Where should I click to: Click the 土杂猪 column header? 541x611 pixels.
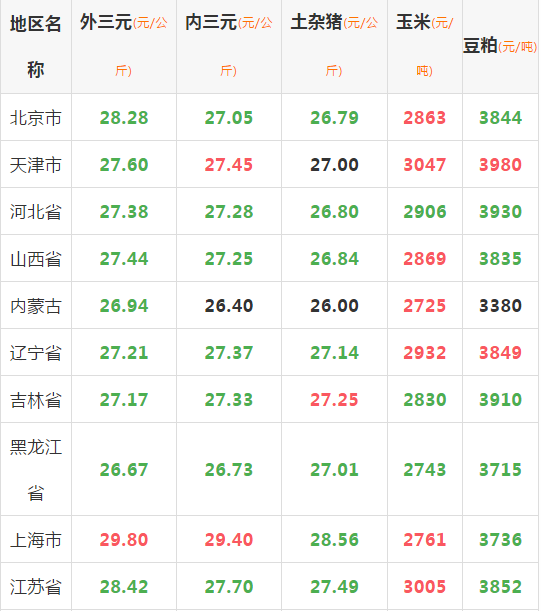pyautogui.click(x=334, y=46)
